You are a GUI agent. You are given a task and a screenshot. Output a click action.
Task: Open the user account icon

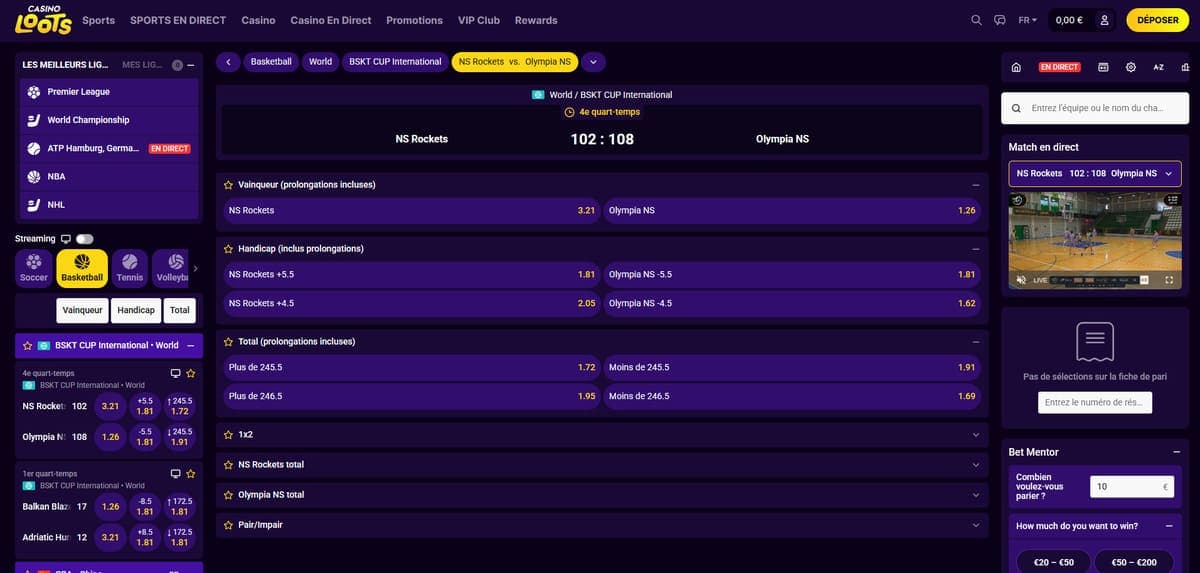(x=1105, y=20)
